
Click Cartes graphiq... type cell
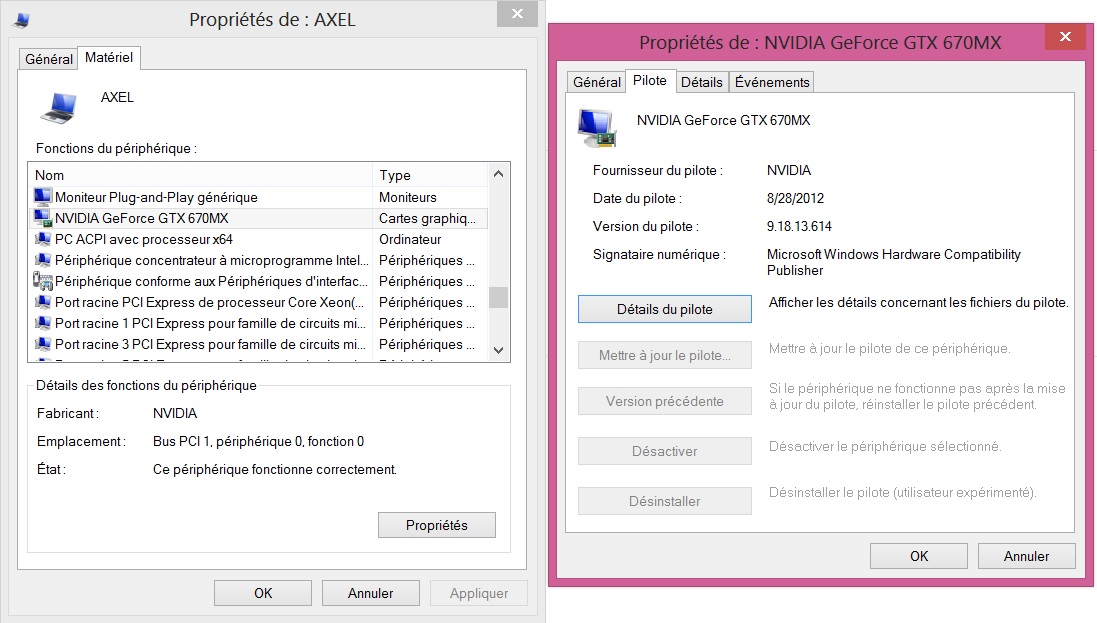pos(427,218)
